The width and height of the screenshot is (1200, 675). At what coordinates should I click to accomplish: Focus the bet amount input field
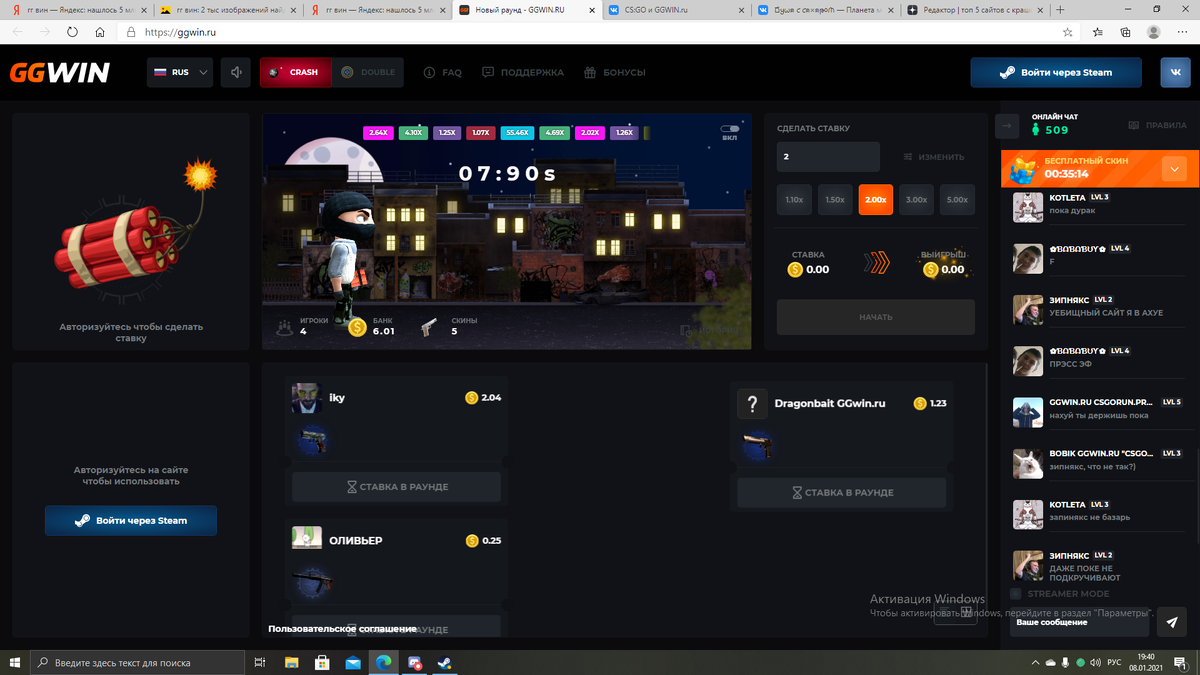[828, 157]
